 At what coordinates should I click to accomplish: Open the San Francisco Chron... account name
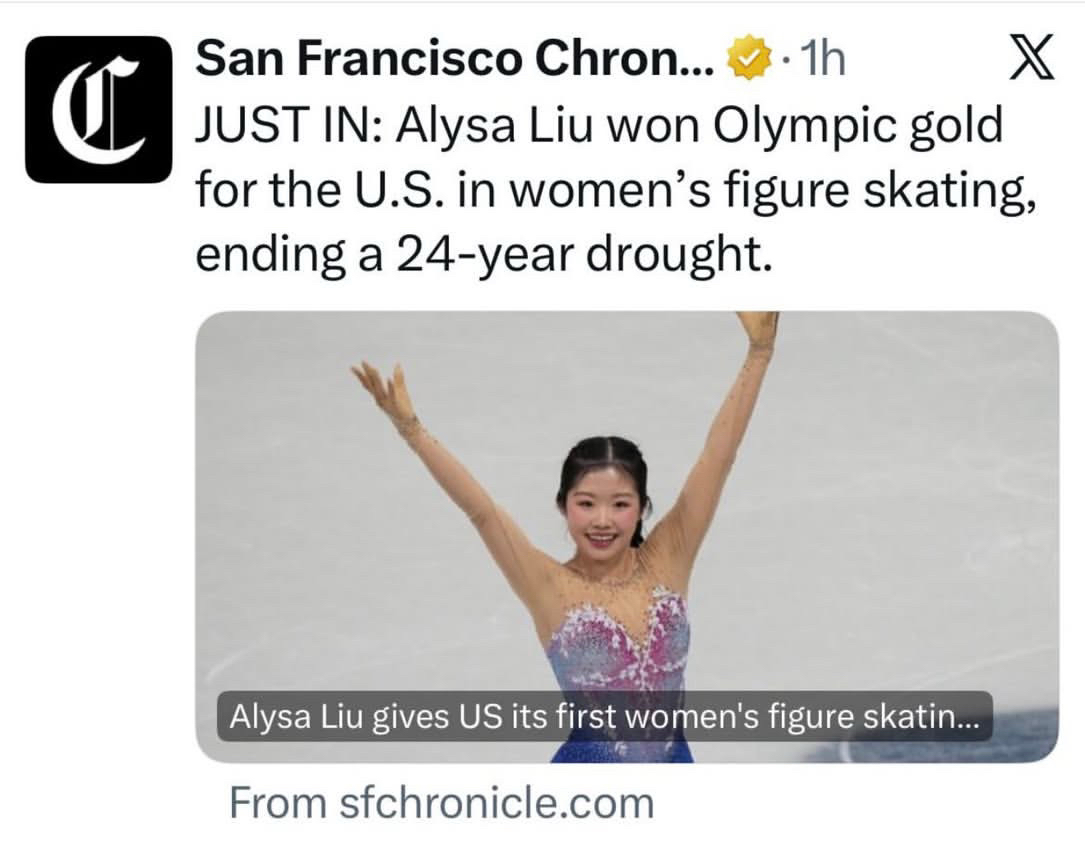click(x=455, y=61)
